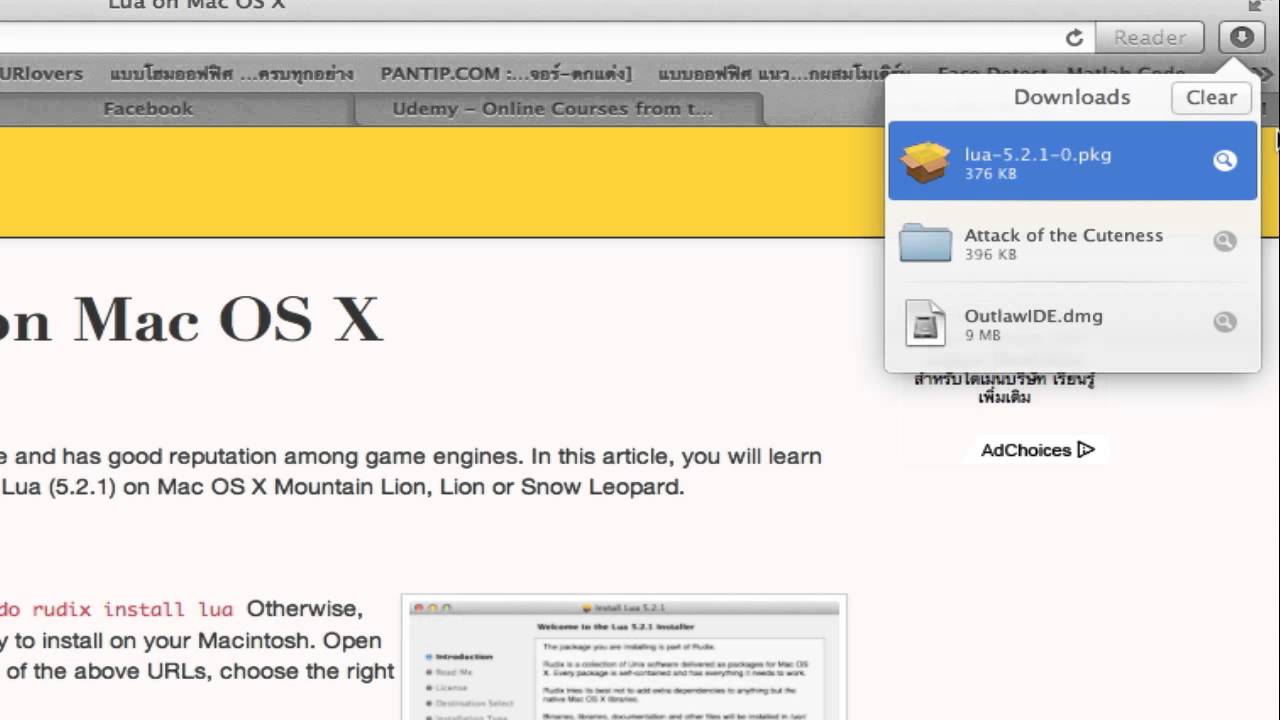Open the PANTIP.COM bookmark
The width and height of the screenshot is (1280, 720).
pyautogui.click(x=506, y=74)
